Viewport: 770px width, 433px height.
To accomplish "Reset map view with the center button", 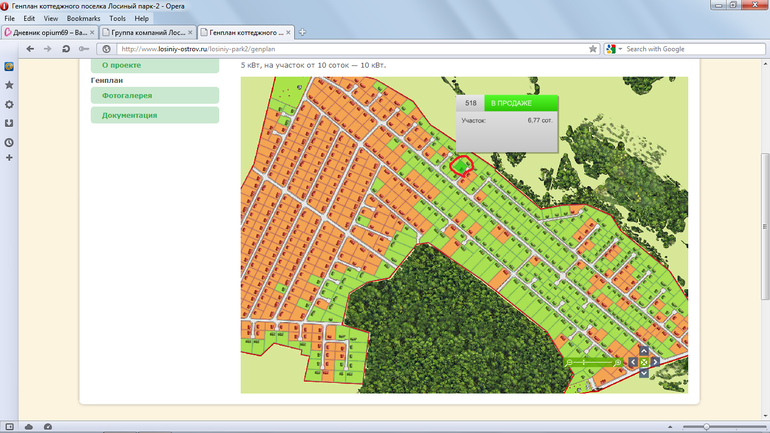I will pyautogui.click(x=644, y=362).
